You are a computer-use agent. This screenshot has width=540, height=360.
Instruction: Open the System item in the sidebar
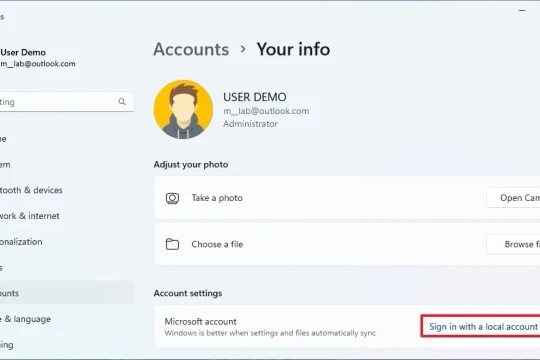tap(66, 165)
